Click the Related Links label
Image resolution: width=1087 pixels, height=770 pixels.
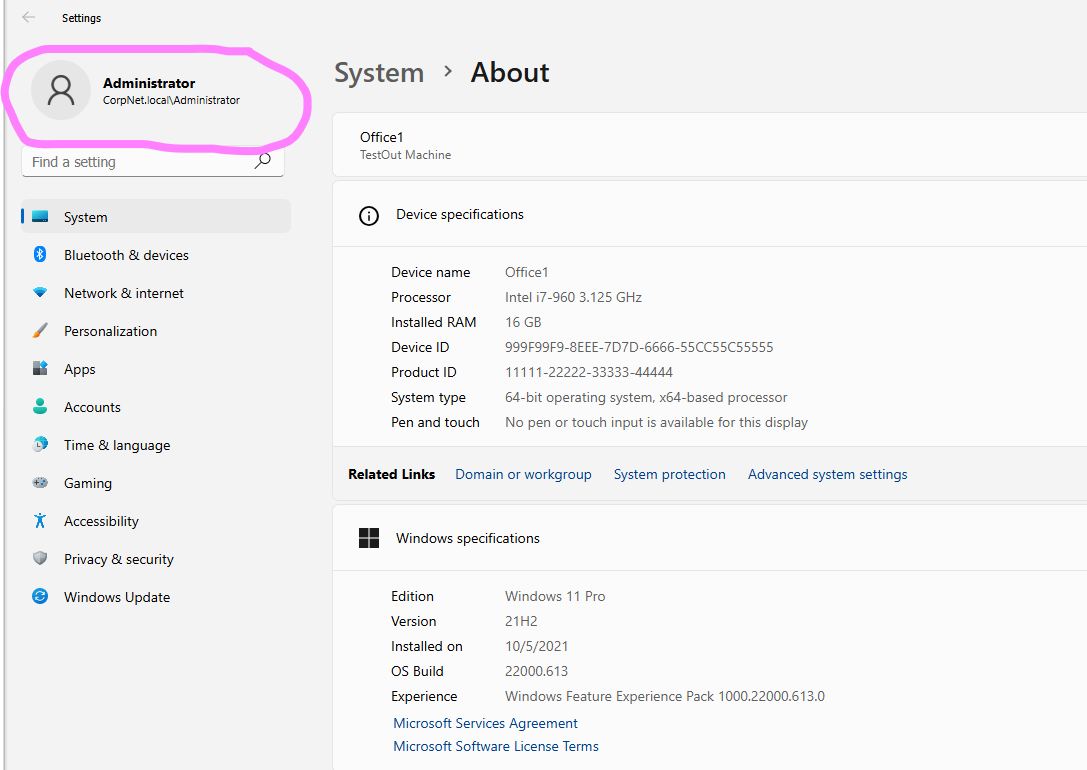(392, 474)
